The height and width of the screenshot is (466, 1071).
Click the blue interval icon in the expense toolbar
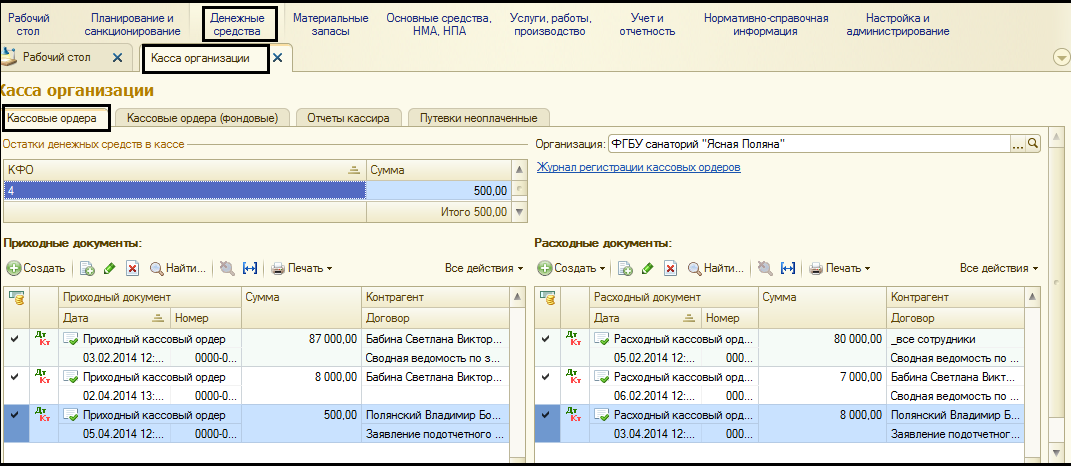pos(788,268)
